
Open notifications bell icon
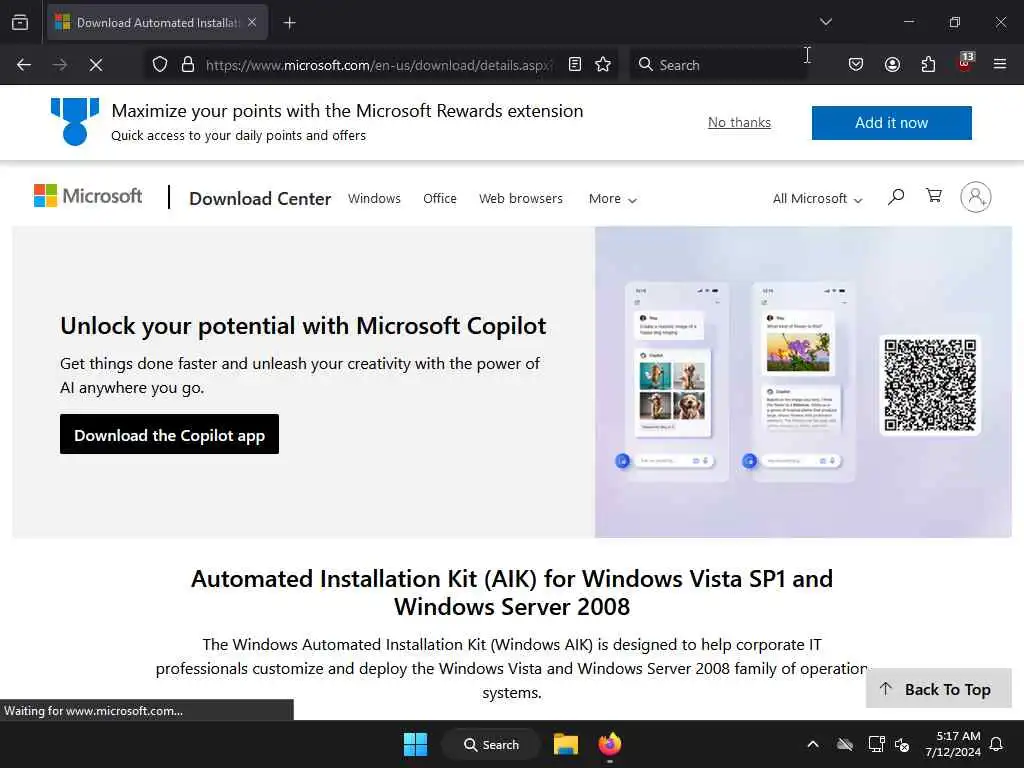[997, 744]
